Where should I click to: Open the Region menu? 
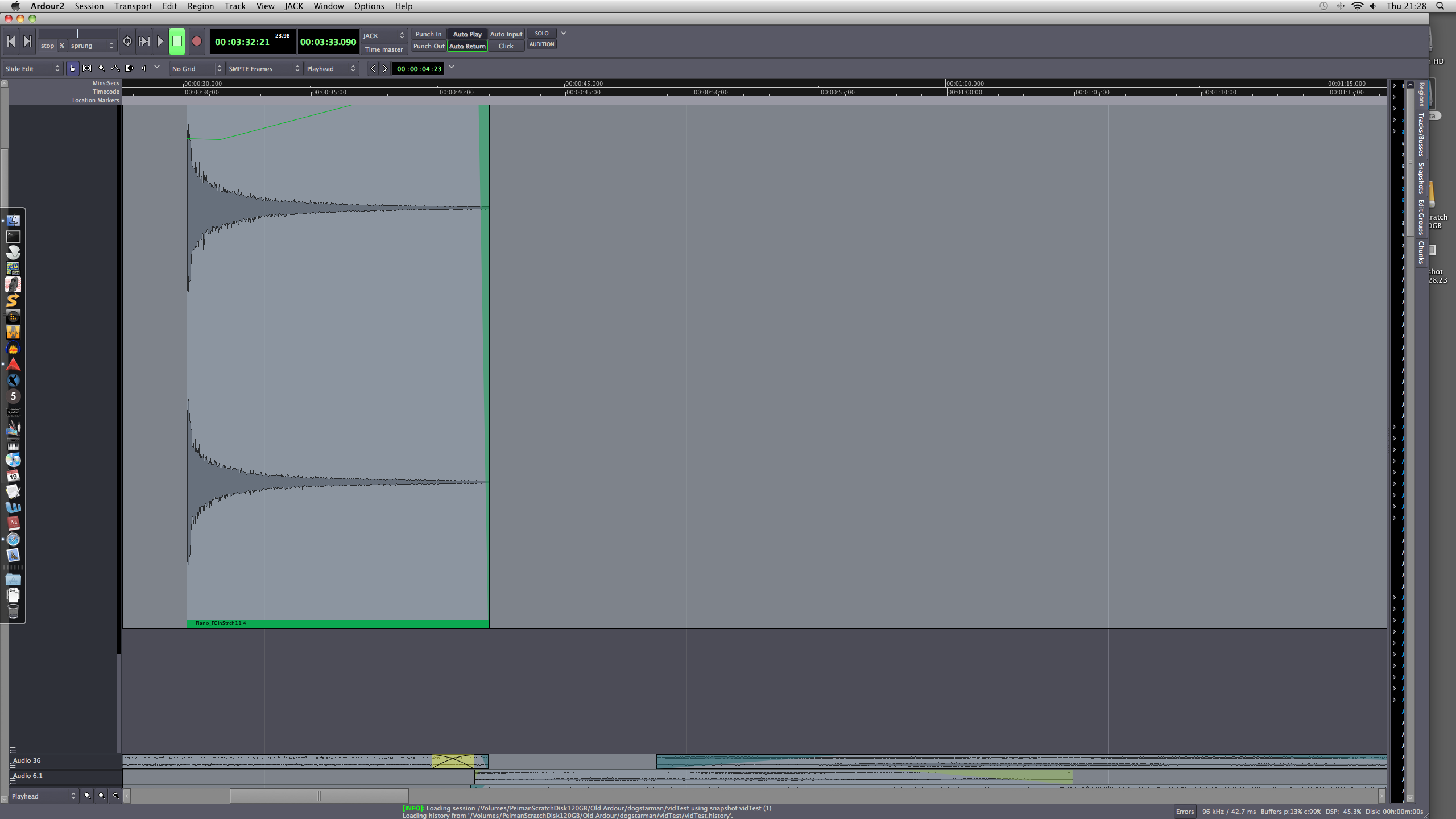[201, 6]
